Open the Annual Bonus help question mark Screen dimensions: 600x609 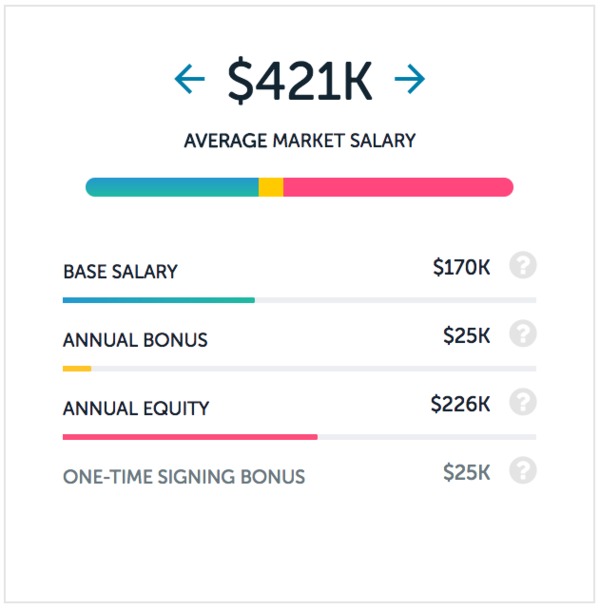(x=523, y=333)
